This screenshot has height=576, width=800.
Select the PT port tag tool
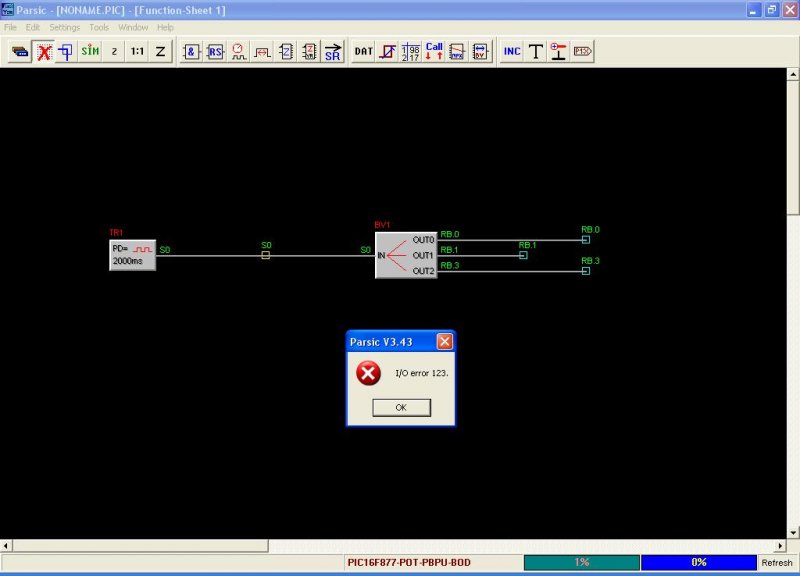pos(582,51)
